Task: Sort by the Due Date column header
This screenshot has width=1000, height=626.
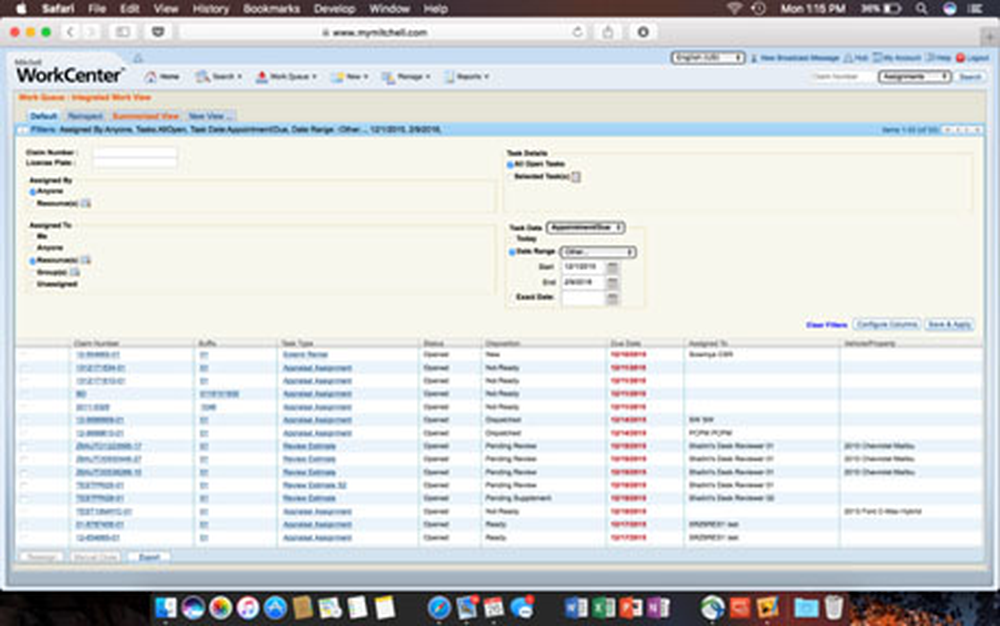Action: tap(625, 344)
